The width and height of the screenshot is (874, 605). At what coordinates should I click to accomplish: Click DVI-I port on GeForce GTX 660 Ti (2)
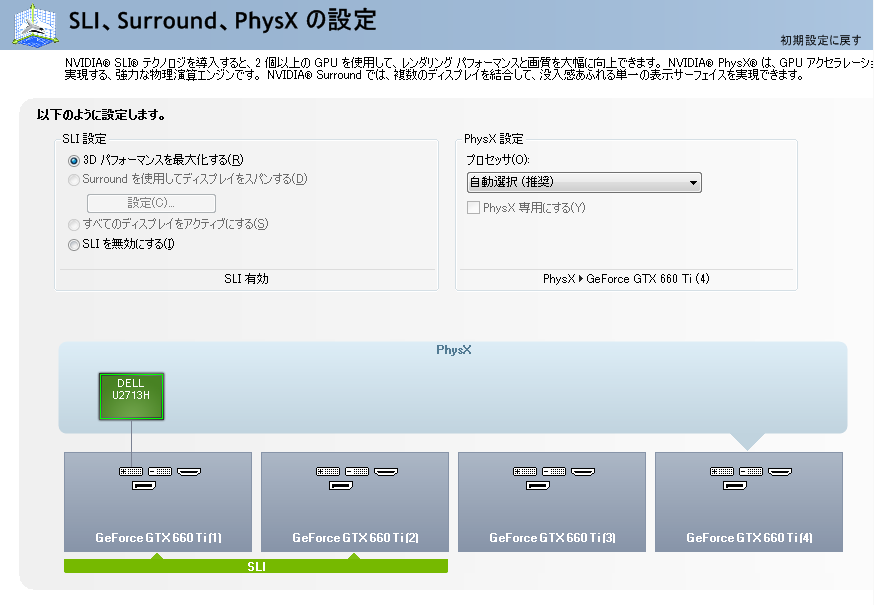(x=328, y=472)
